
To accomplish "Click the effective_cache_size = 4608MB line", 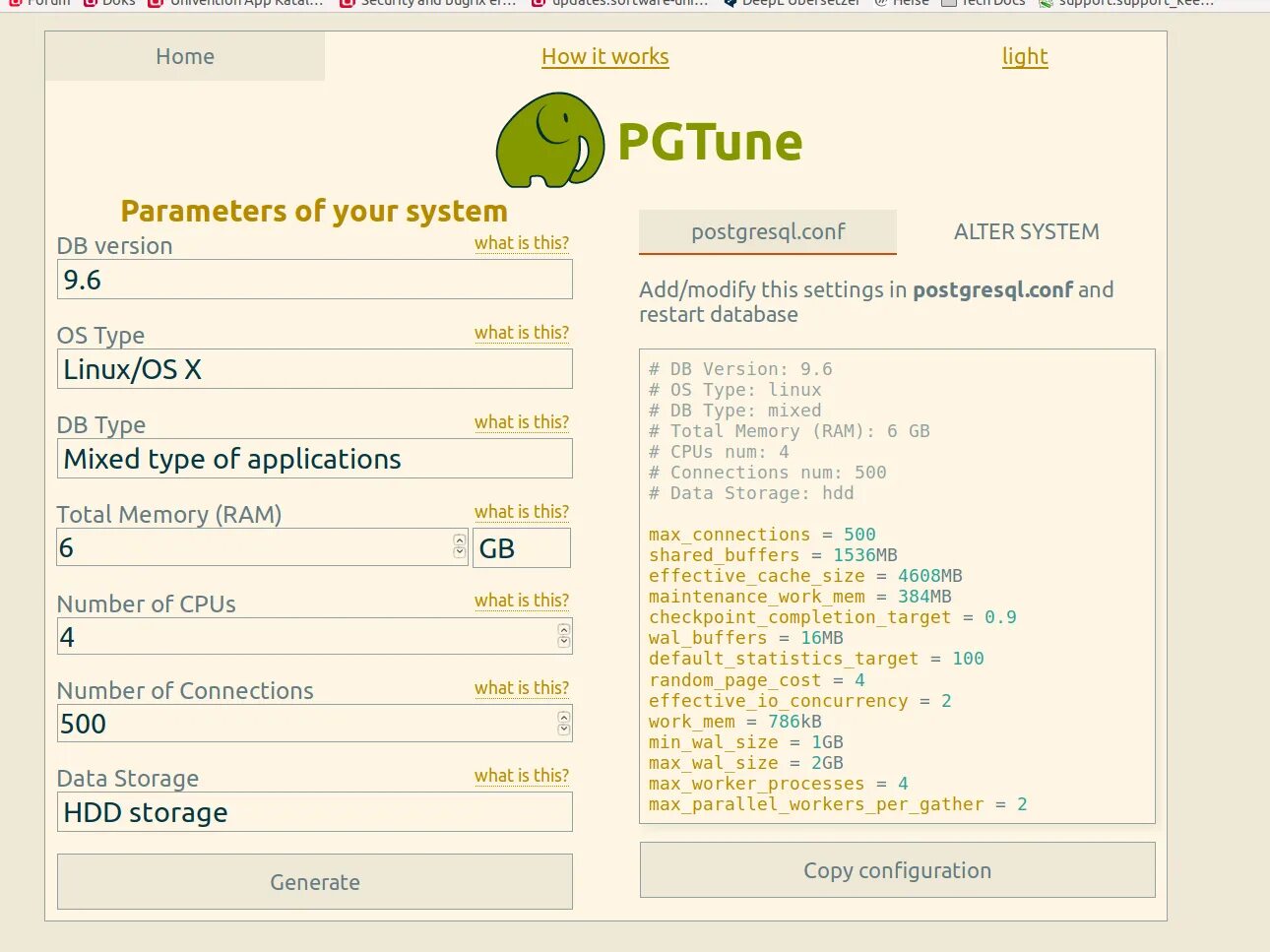I will 805,576.
